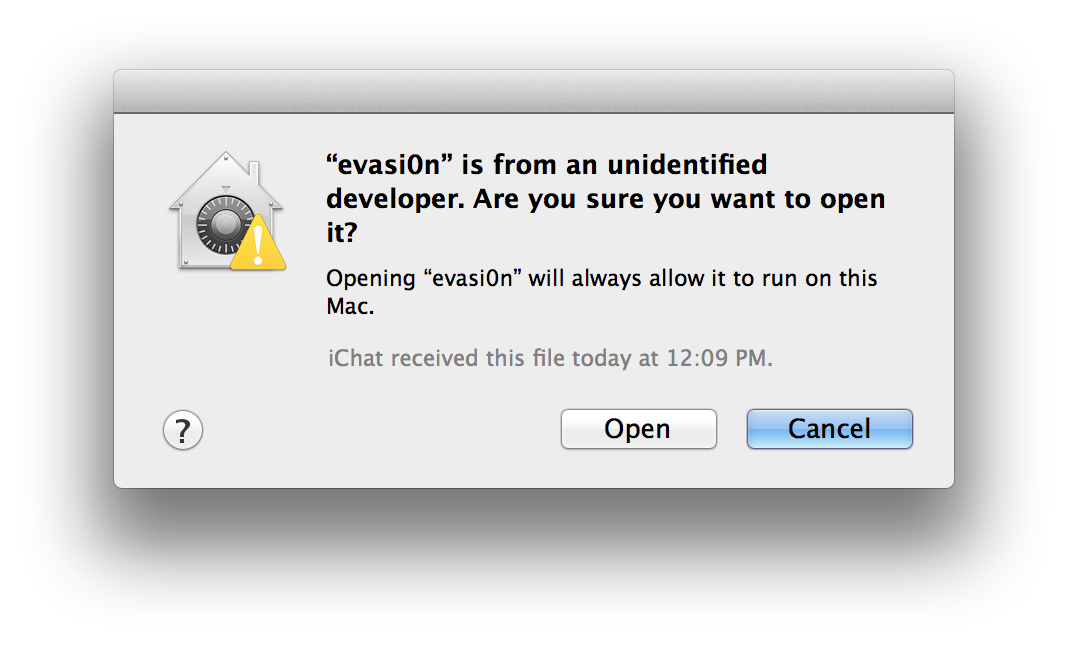Click "Opening" at the description's start
The width and height of the screenshot is (1068, 646).
[x=370, y=277]
